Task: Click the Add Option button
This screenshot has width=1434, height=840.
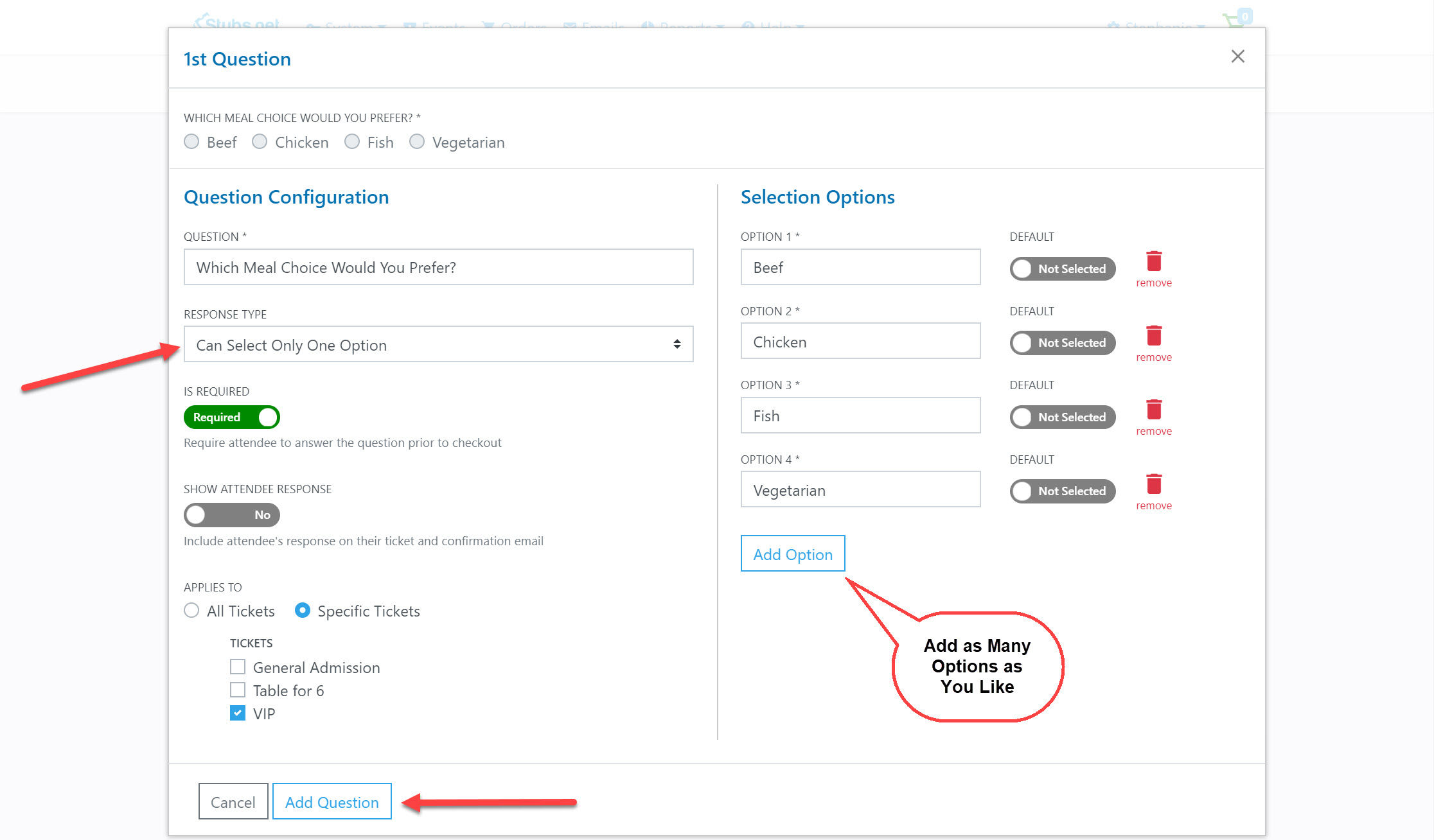Action: [793, 553]
